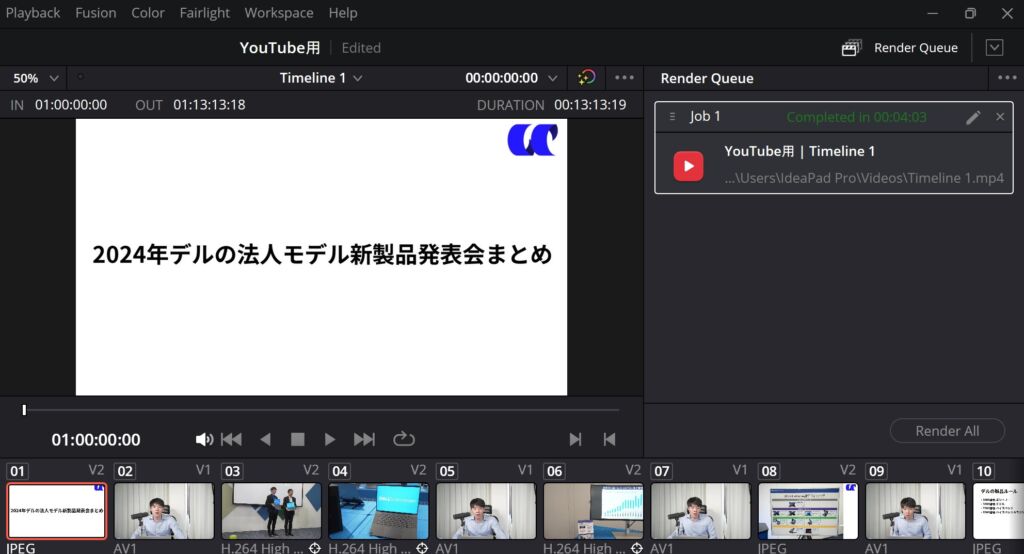Select clip 03 thumbnail of two presenters

(x=271, y=511)
